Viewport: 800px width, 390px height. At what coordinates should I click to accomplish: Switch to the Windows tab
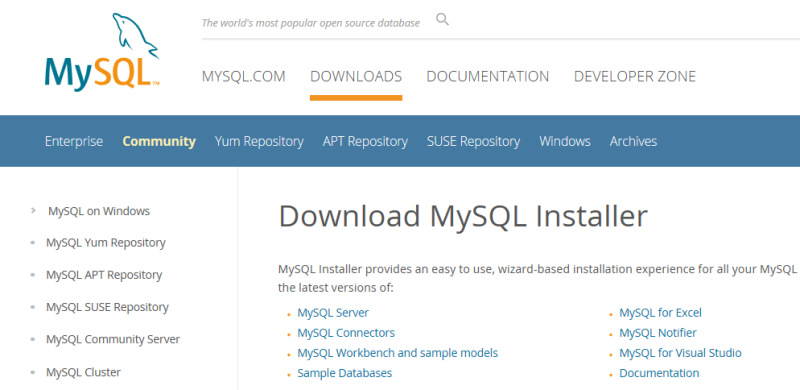[565, 141]
